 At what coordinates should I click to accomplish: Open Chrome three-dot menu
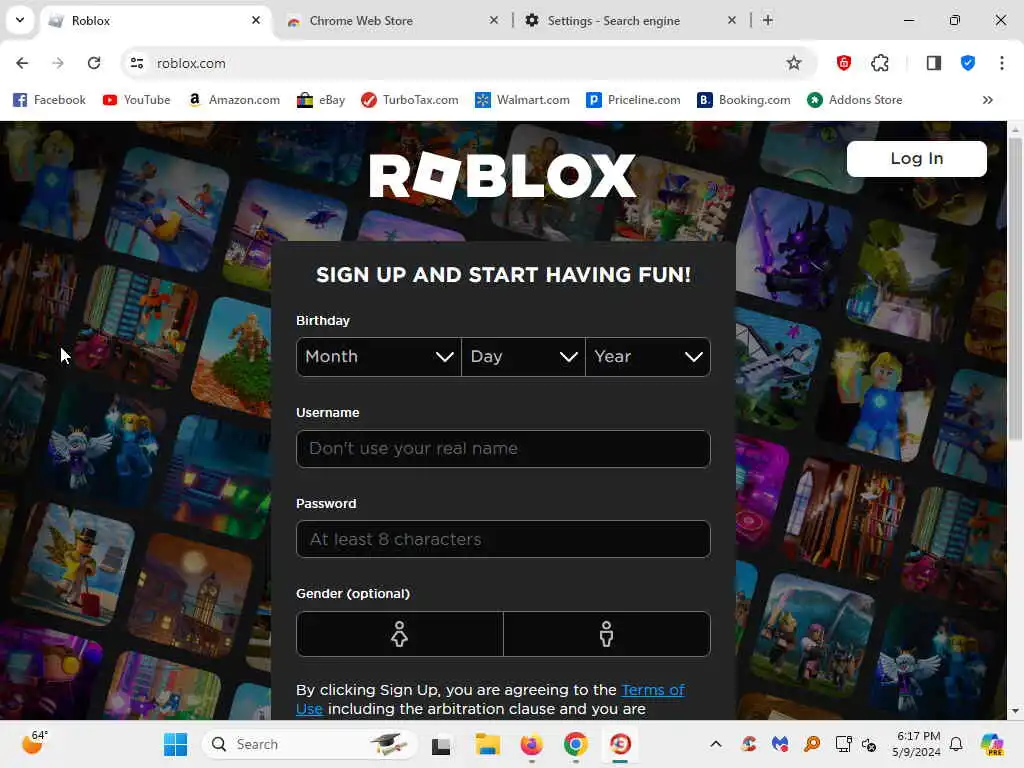pos(1002,63)
